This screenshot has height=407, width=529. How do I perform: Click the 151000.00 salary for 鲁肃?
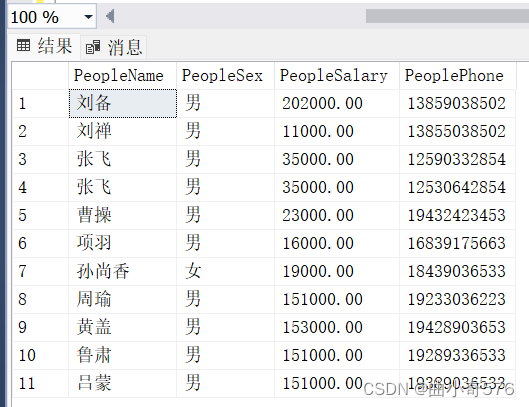click(337, 356)
